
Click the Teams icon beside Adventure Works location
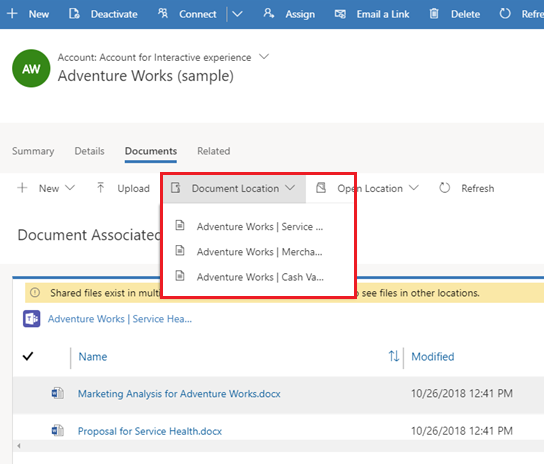32,319
